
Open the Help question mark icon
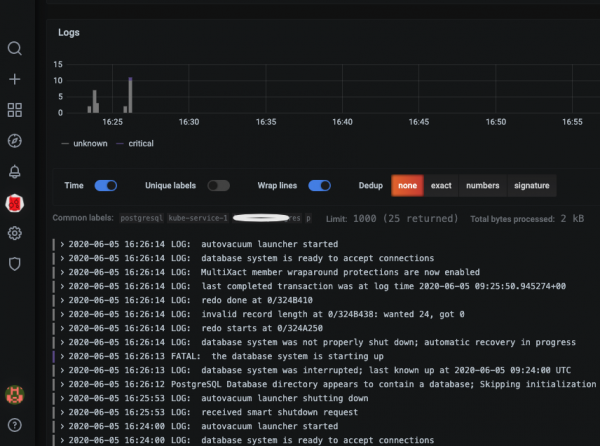click(15, 425)
